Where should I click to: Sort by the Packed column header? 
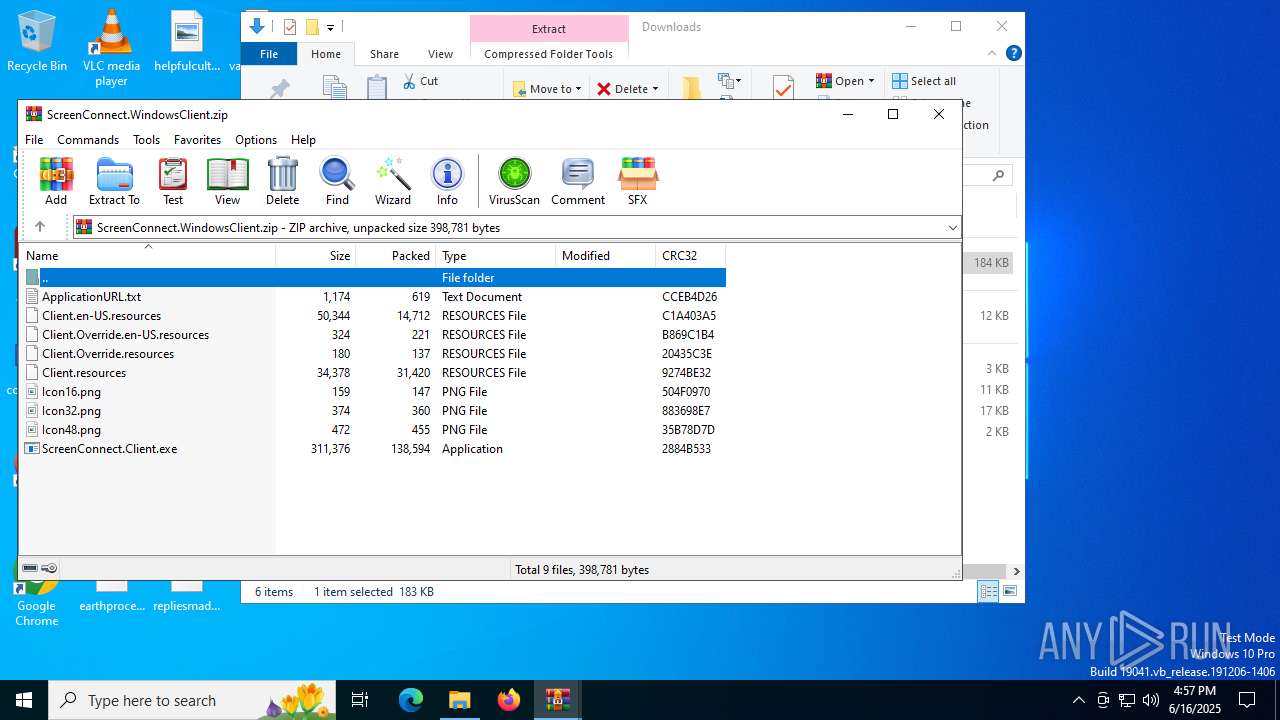click(x=396, y=256)
